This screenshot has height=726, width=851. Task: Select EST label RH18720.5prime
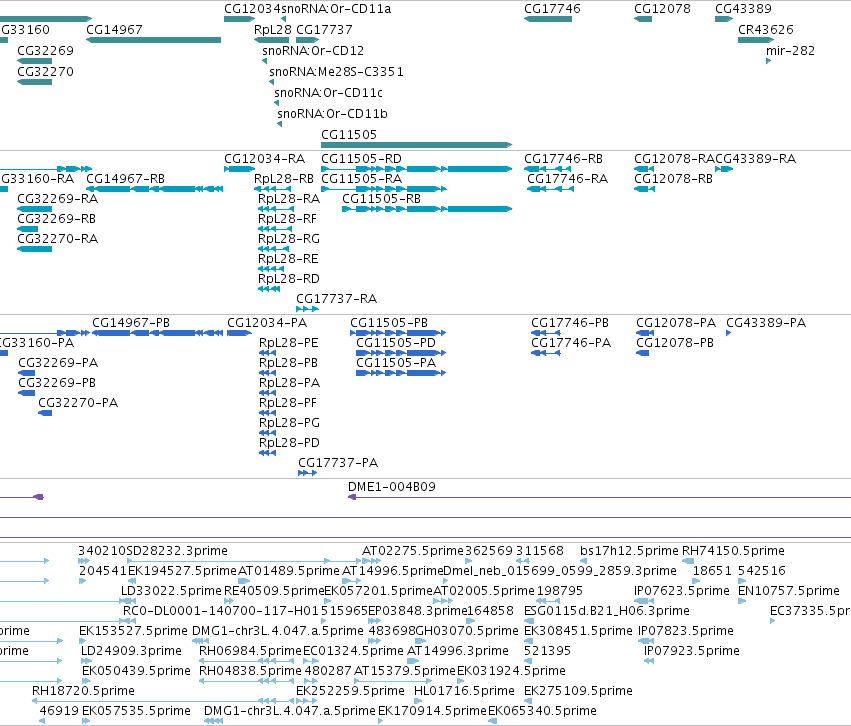tap(84, 691)
